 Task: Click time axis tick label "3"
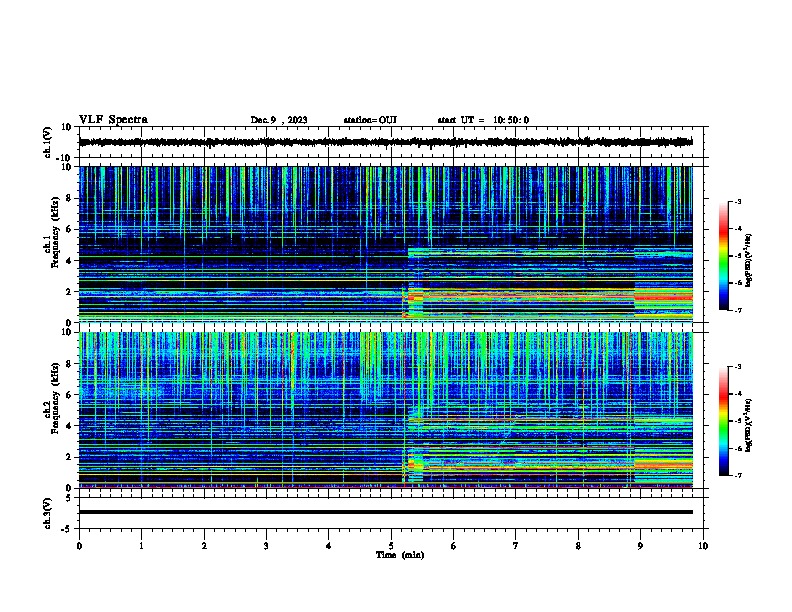click(x=266, y=546)
